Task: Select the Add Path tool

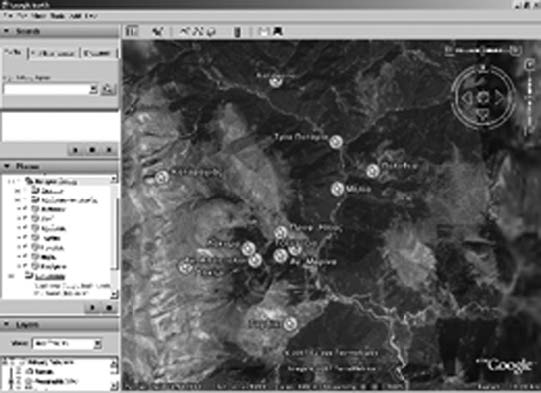Action: click(198, 31)
